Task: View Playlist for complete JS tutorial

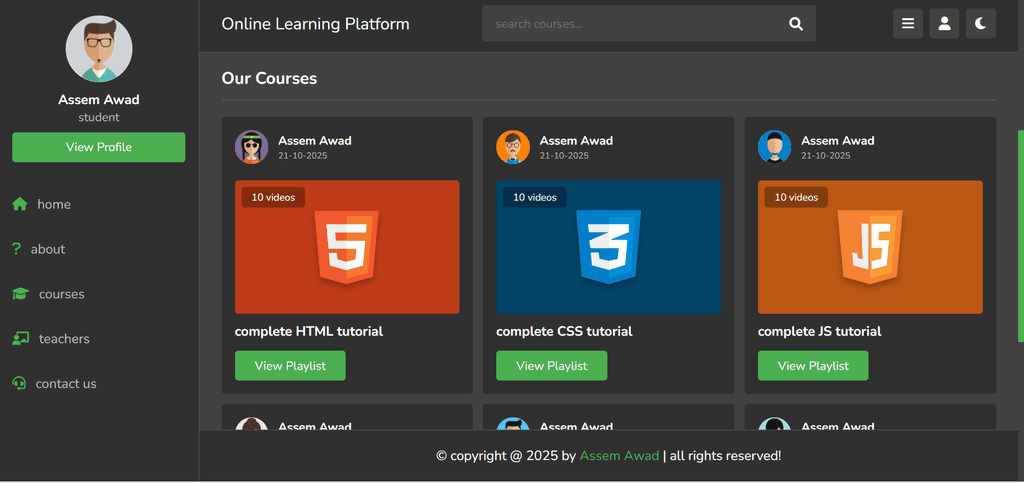Action: 813,366
